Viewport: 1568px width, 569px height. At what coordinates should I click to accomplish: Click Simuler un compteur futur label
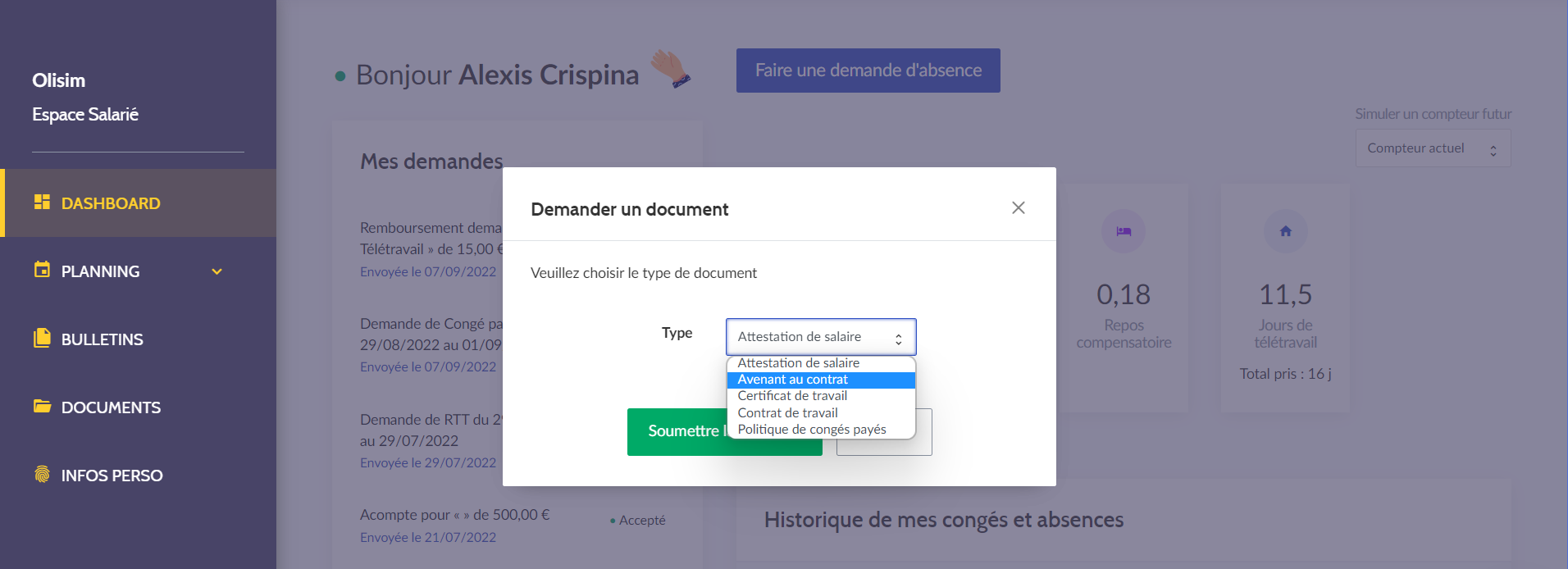tap(1433, 114)
